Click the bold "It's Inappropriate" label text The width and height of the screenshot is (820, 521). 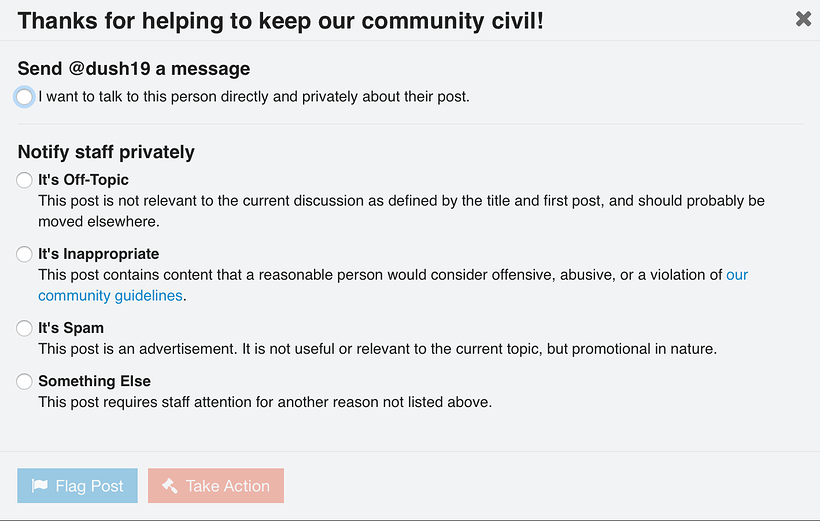click(x=98, y=254)
